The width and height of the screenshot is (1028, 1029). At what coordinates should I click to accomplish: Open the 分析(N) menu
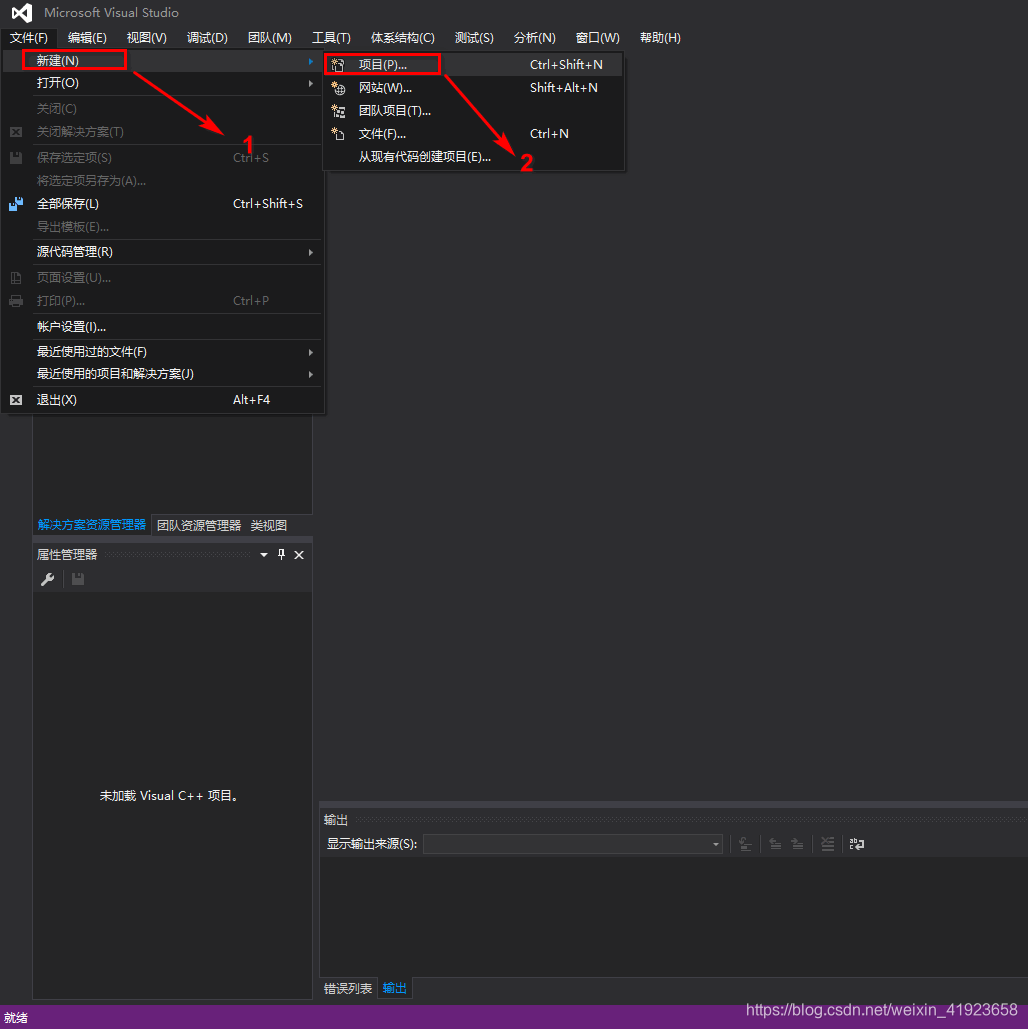534,37
